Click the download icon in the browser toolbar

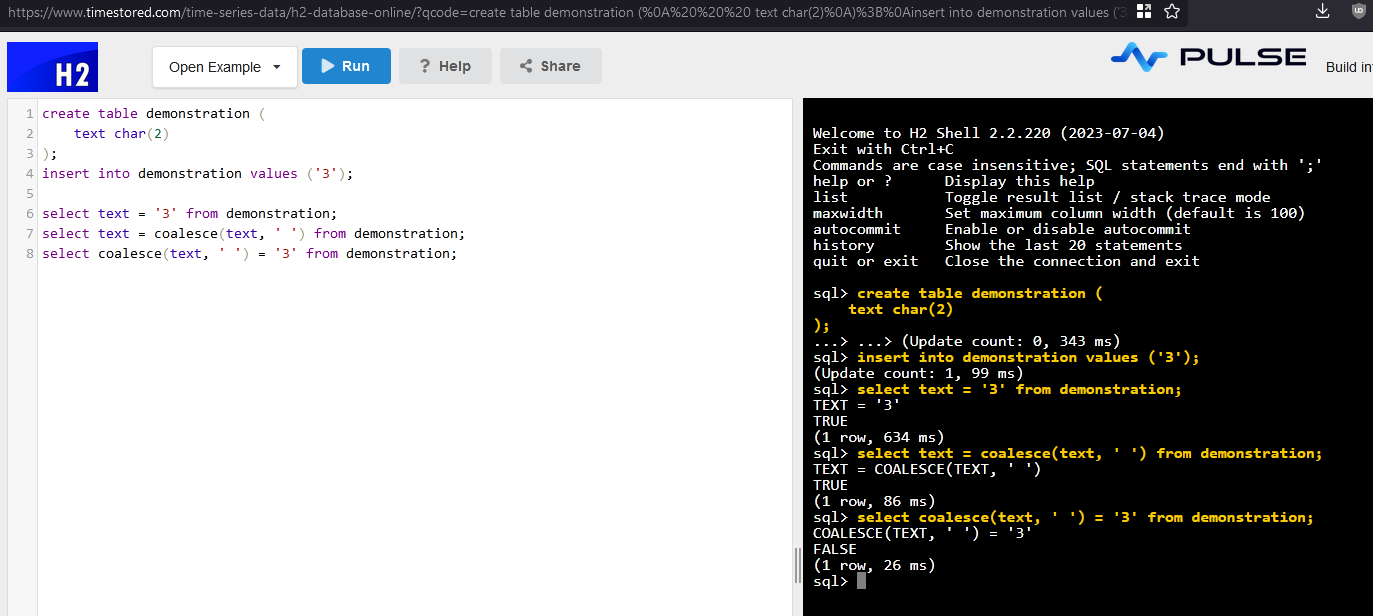[x=1322, y=12]
